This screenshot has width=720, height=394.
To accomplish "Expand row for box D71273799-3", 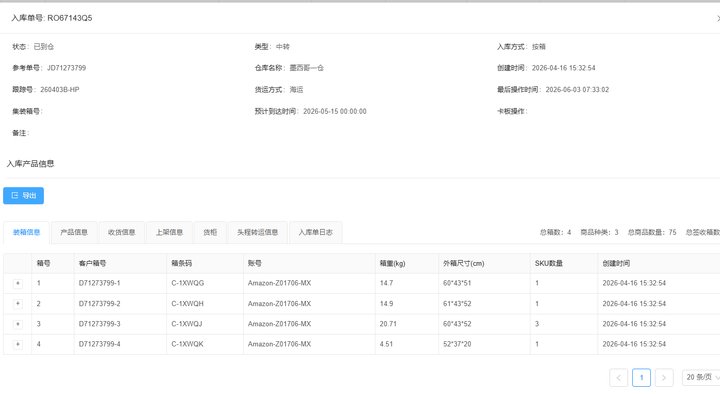I will (17, 324).
